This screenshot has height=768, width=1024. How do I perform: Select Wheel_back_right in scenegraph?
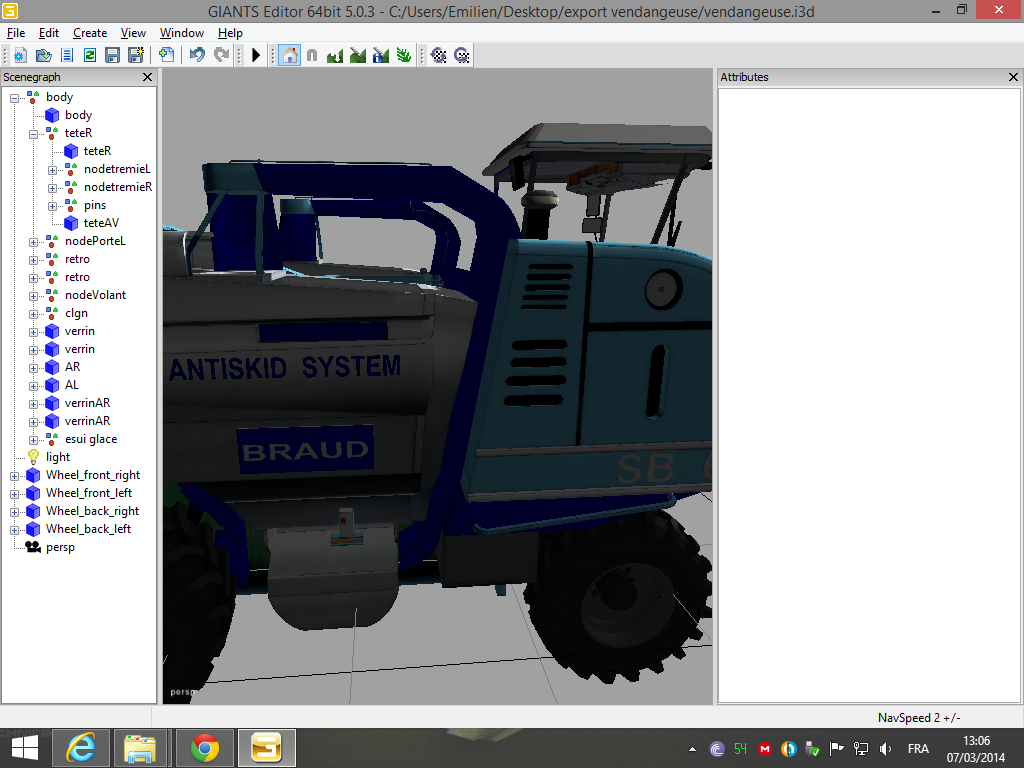[x=92, y=511]
